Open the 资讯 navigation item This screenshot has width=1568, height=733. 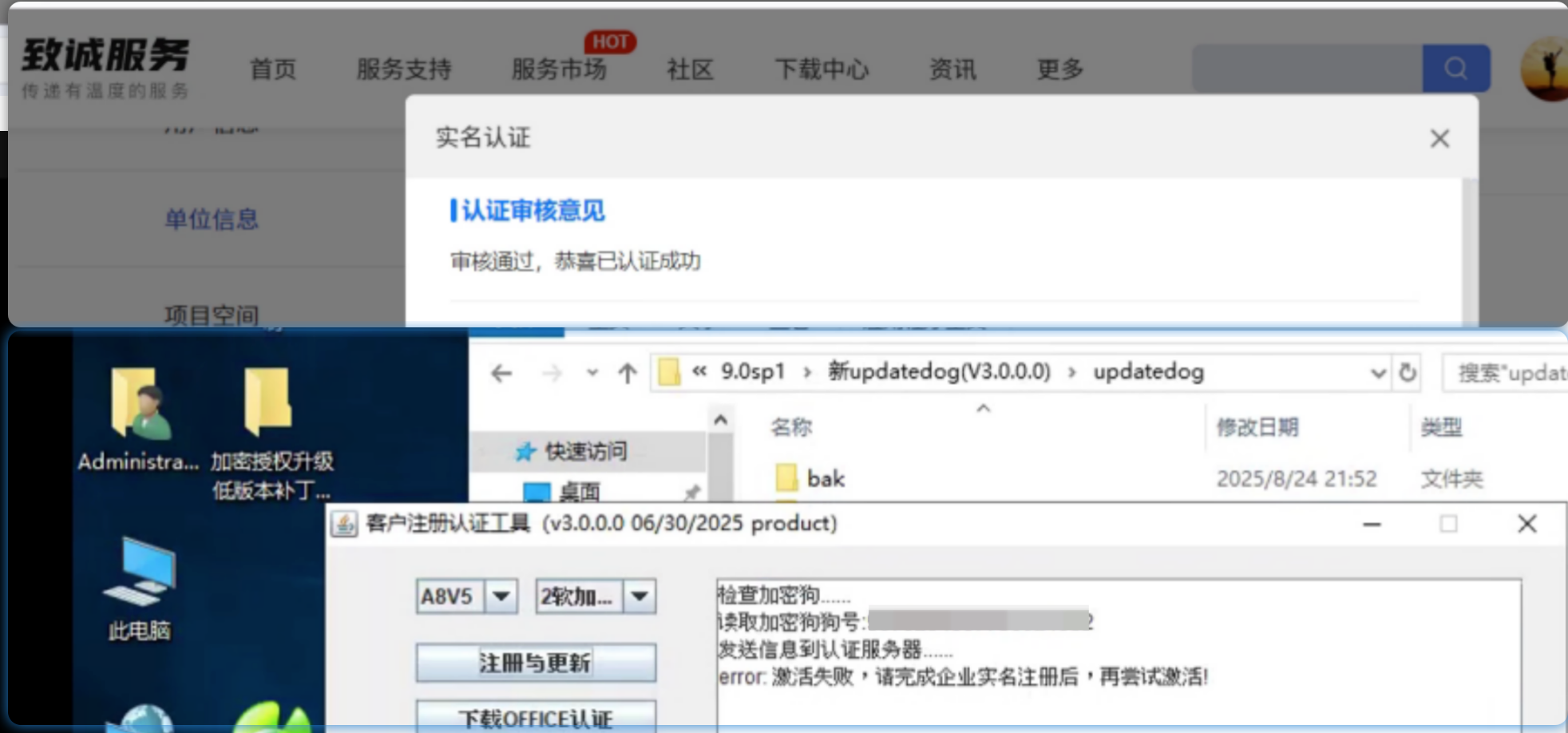(x=952, y=69)
